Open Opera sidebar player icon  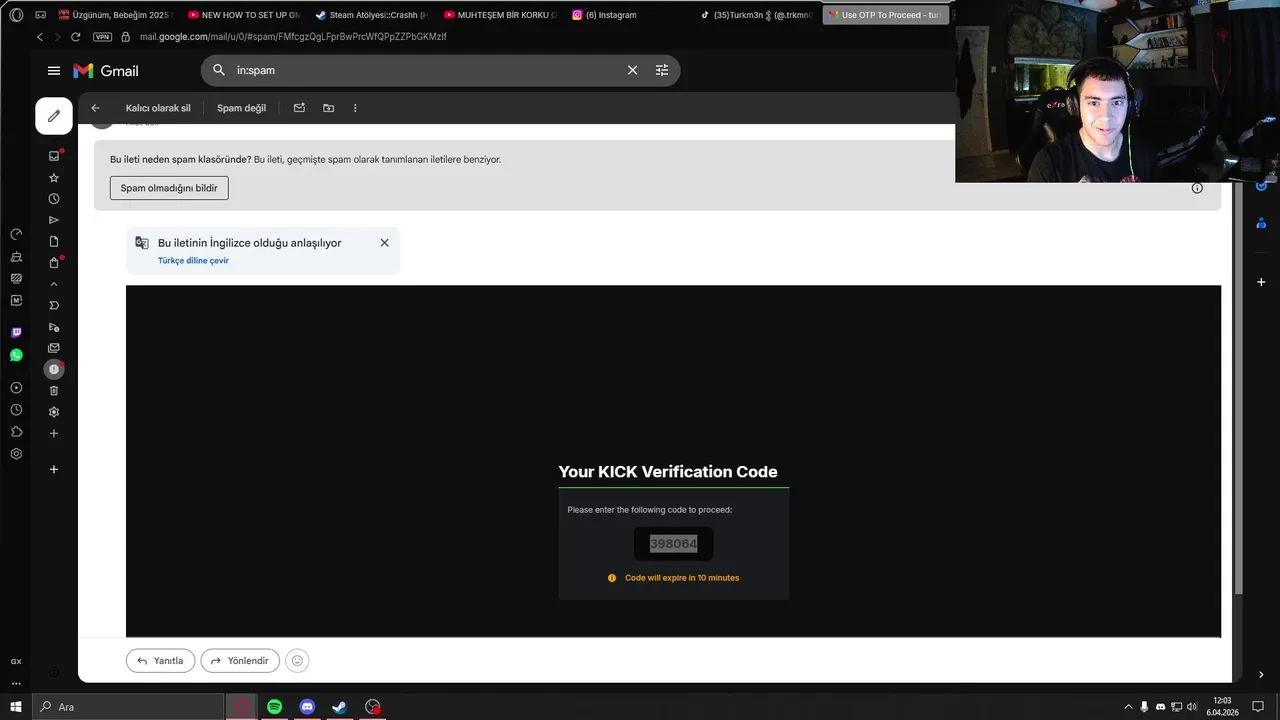16,388
